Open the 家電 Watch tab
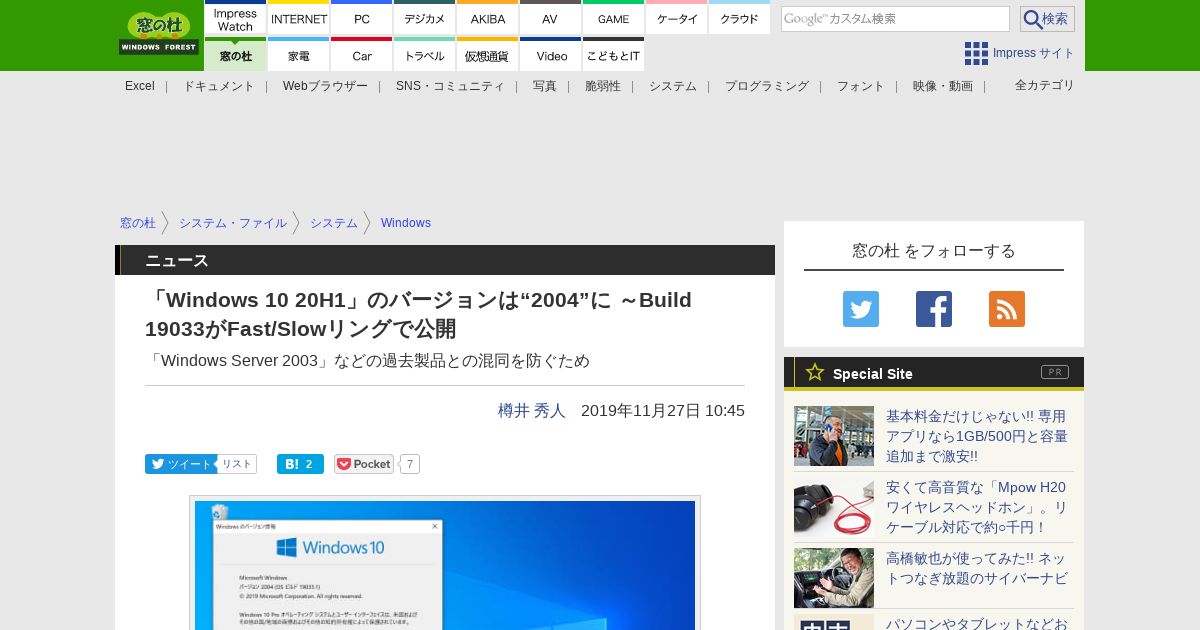The width and height of the screenshot is (1200, 630). (x=299, y=55)
